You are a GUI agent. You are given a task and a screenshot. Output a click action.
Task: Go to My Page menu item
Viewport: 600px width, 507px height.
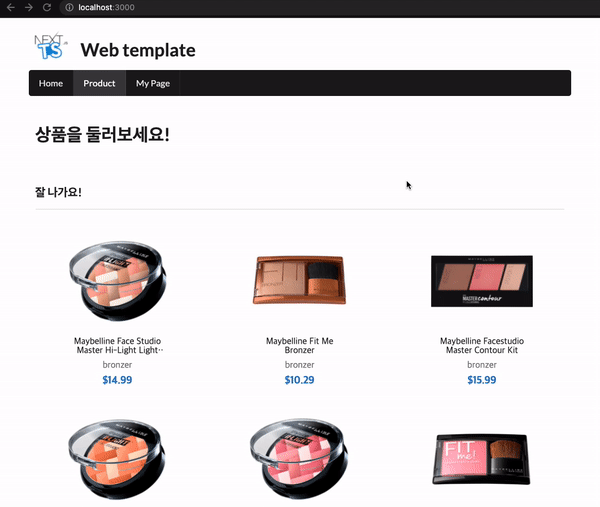point(153,83)
